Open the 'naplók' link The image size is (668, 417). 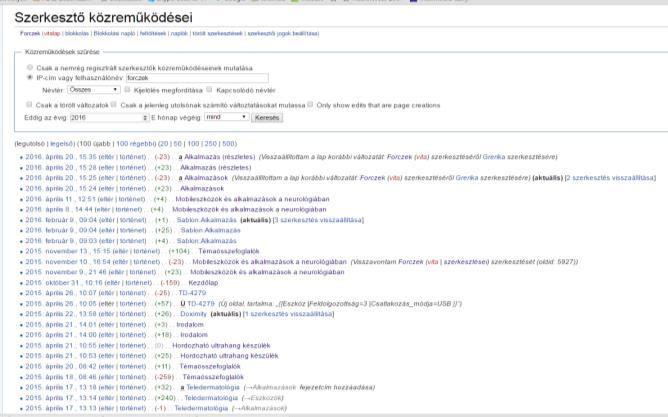(x=179, y=33)
